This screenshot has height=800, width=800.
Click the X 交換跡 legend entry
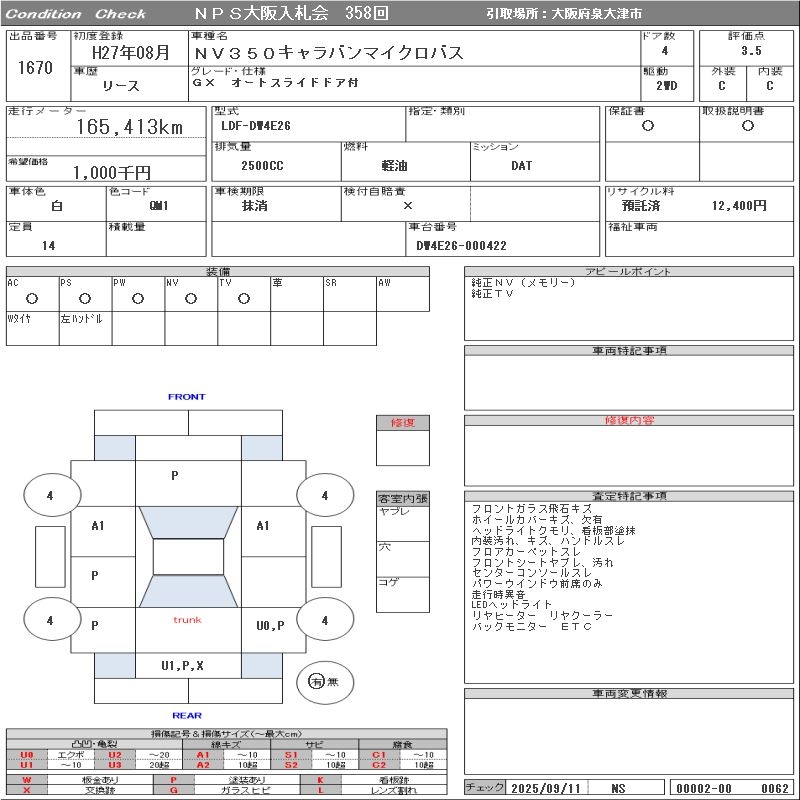point(80,790)
